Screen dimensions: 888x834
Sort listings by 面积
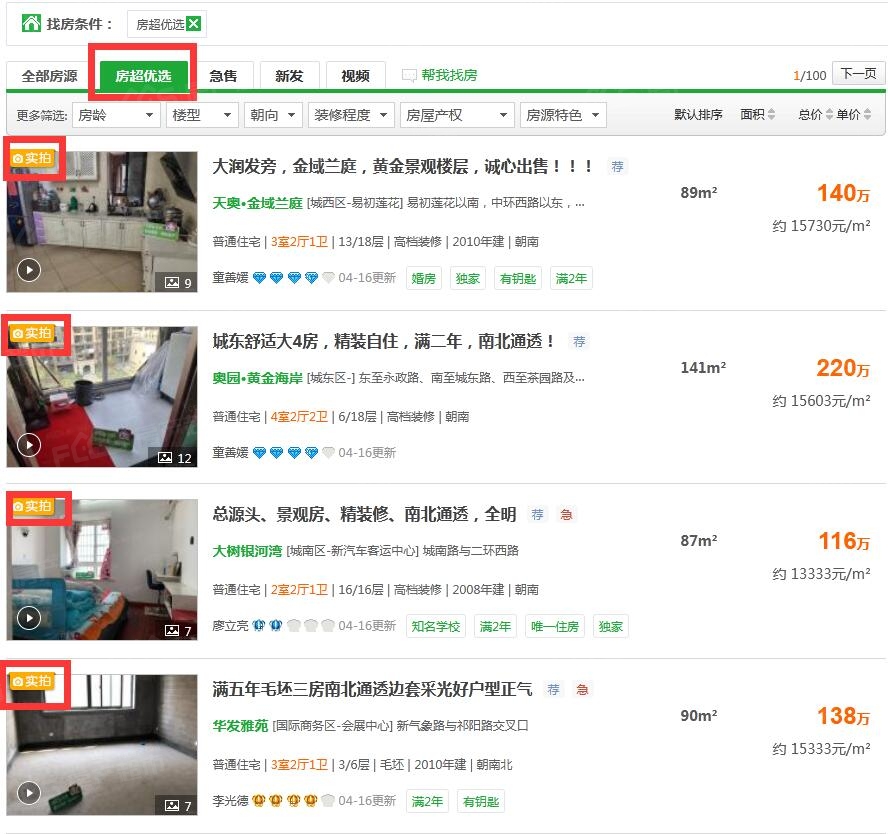[757, 115]
